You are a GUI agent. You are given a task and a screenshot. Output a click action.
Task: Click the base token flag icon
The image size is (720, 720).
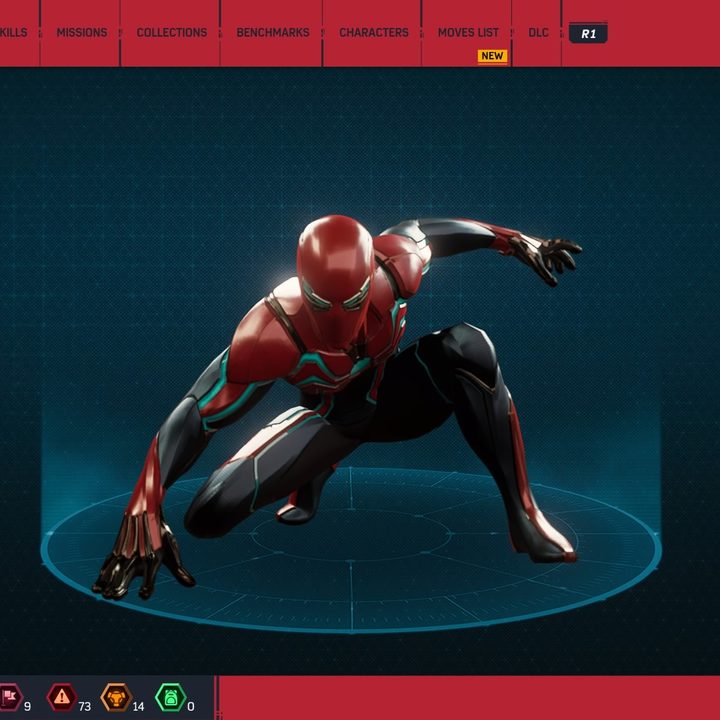[x=10, y=697]
